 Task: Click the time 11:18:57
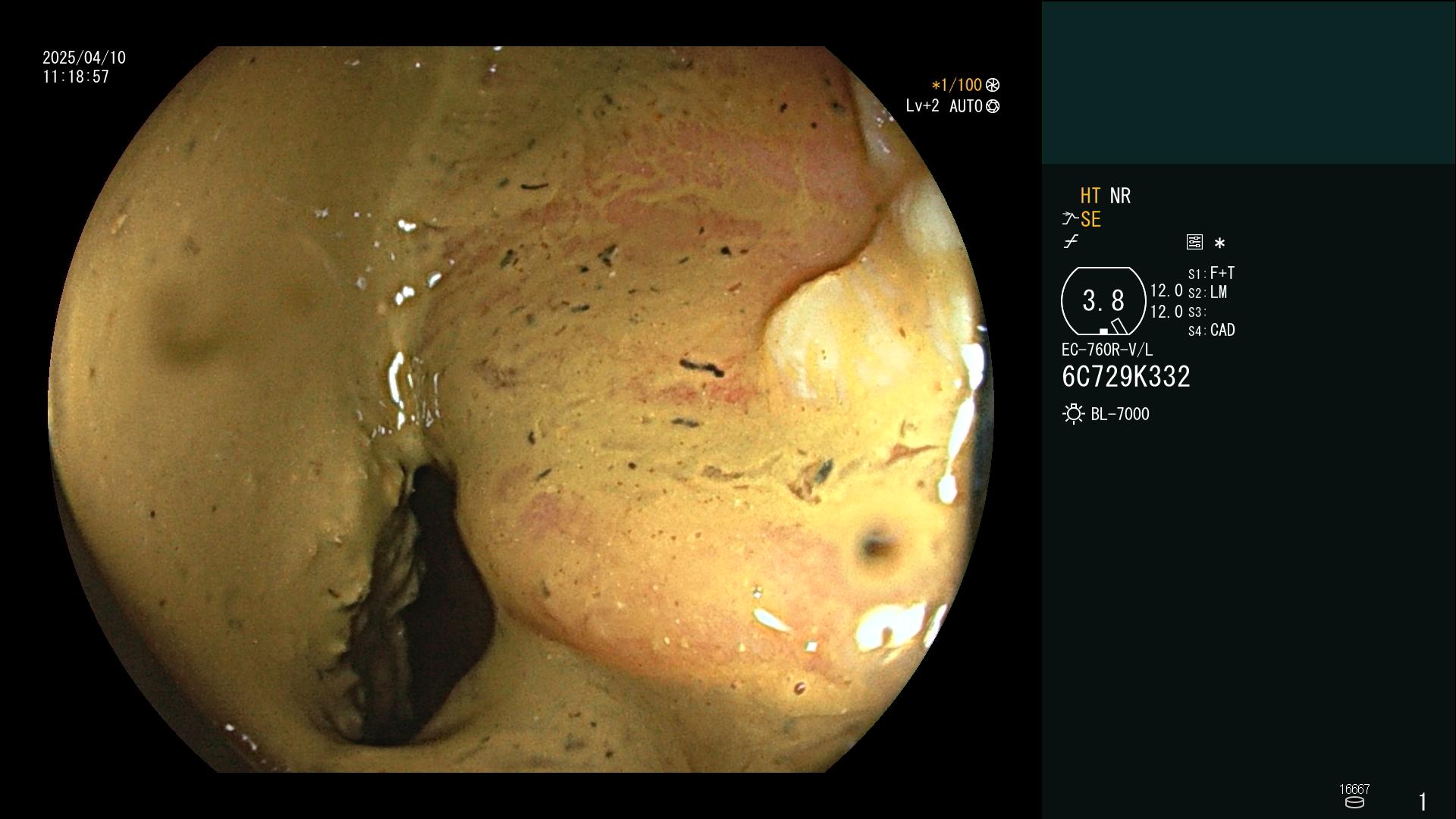(76, 77)
